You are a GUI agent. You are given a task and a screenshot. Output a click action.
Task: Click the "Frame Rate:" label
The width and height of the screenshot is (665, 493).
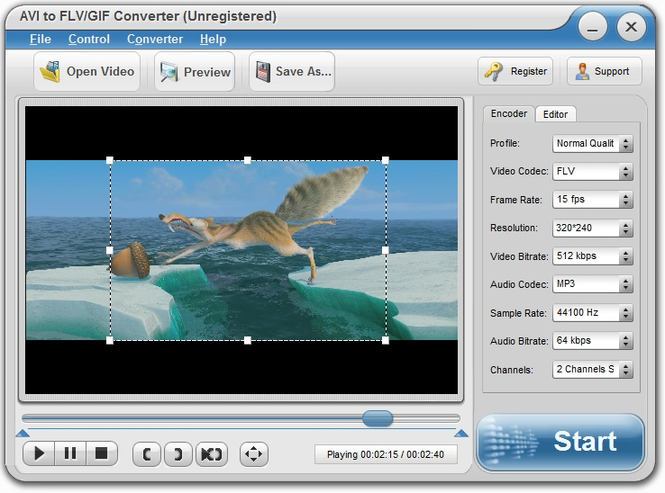point(516,200)
